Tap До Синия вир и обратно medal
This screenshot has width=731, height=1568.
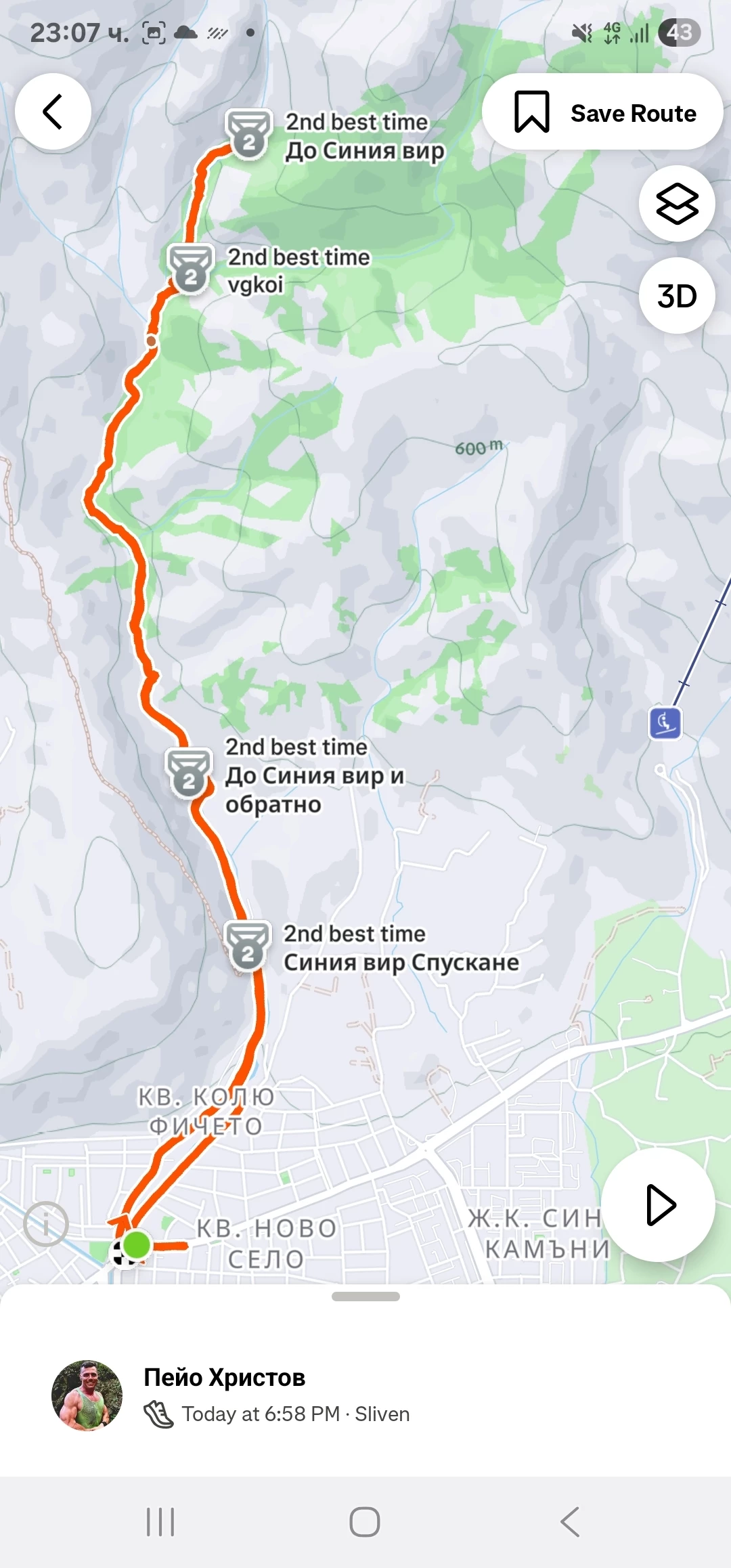coord(189,774)
